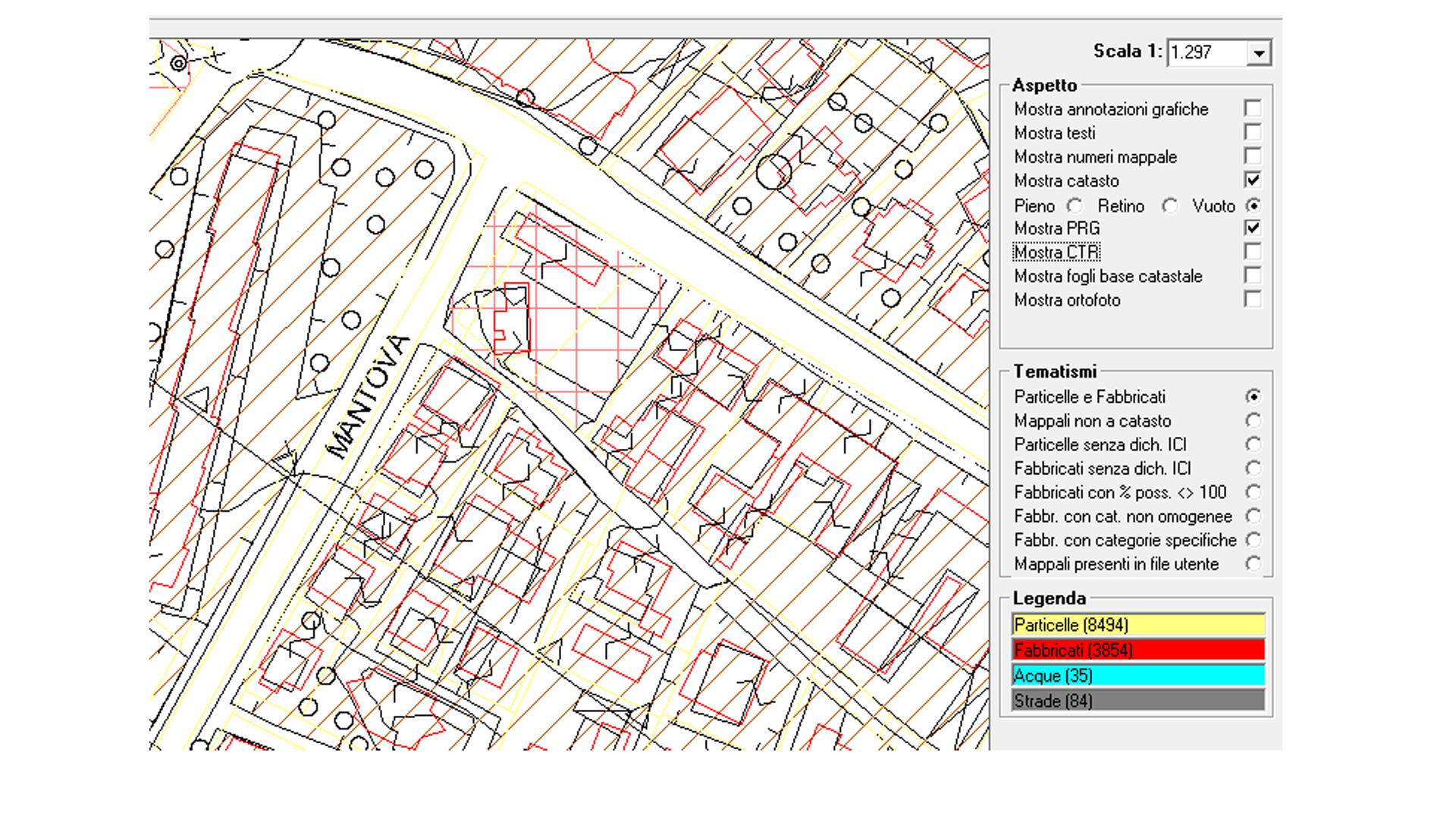Viewport: 1456px width, 819px height.
Task: Choose Fabbricati senza dich. ICI radio
Action: coord(1254,468)
